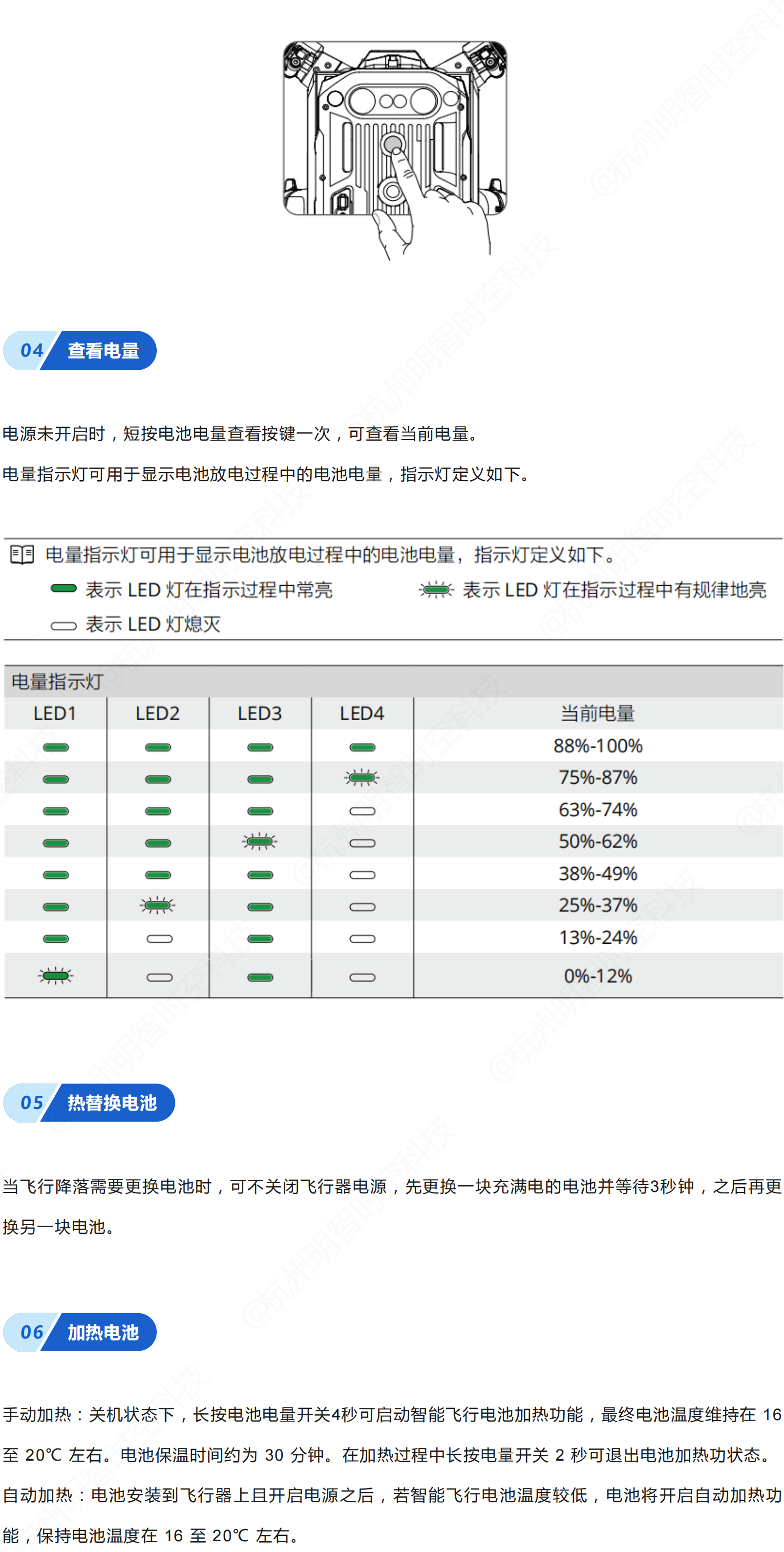Click the 13%-24% battery level cell
This screenshot has height=1552, width=784.
pyautogui.click(x=598, y=937)
